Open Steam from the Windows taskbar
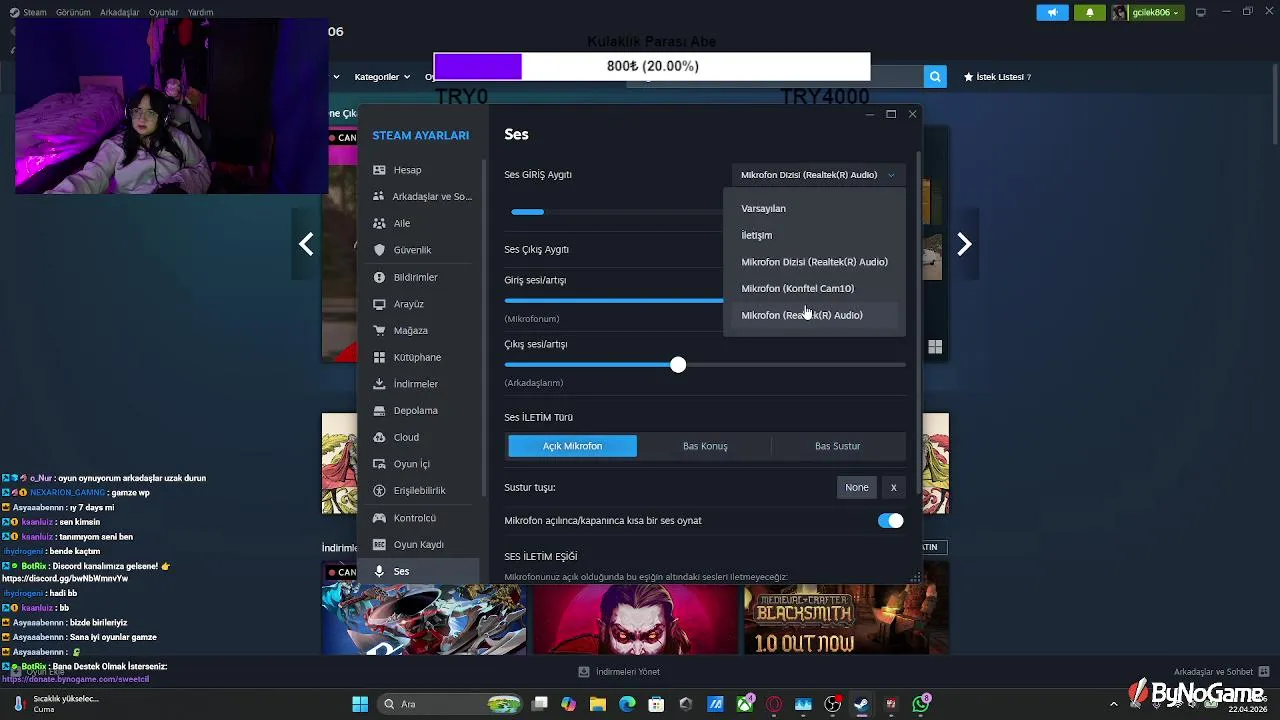The image size is (1280, 720). (x=861, y=704)
